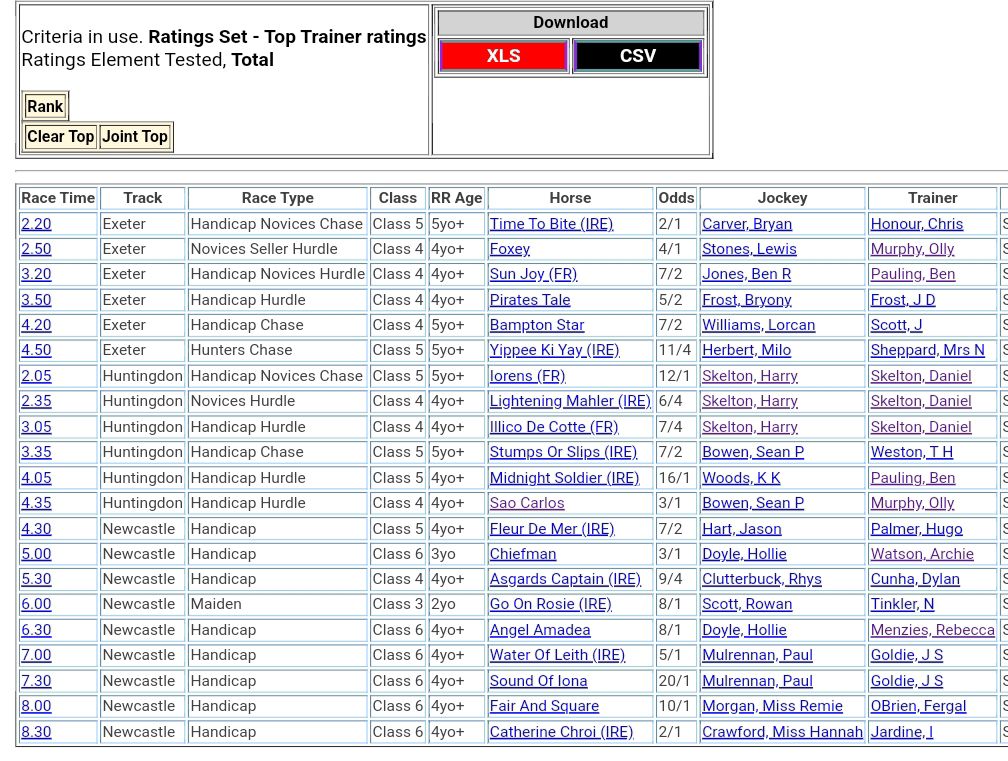
Task: View horse Lightening Mahler (IRE)
Action: click(x=570, y=401)
